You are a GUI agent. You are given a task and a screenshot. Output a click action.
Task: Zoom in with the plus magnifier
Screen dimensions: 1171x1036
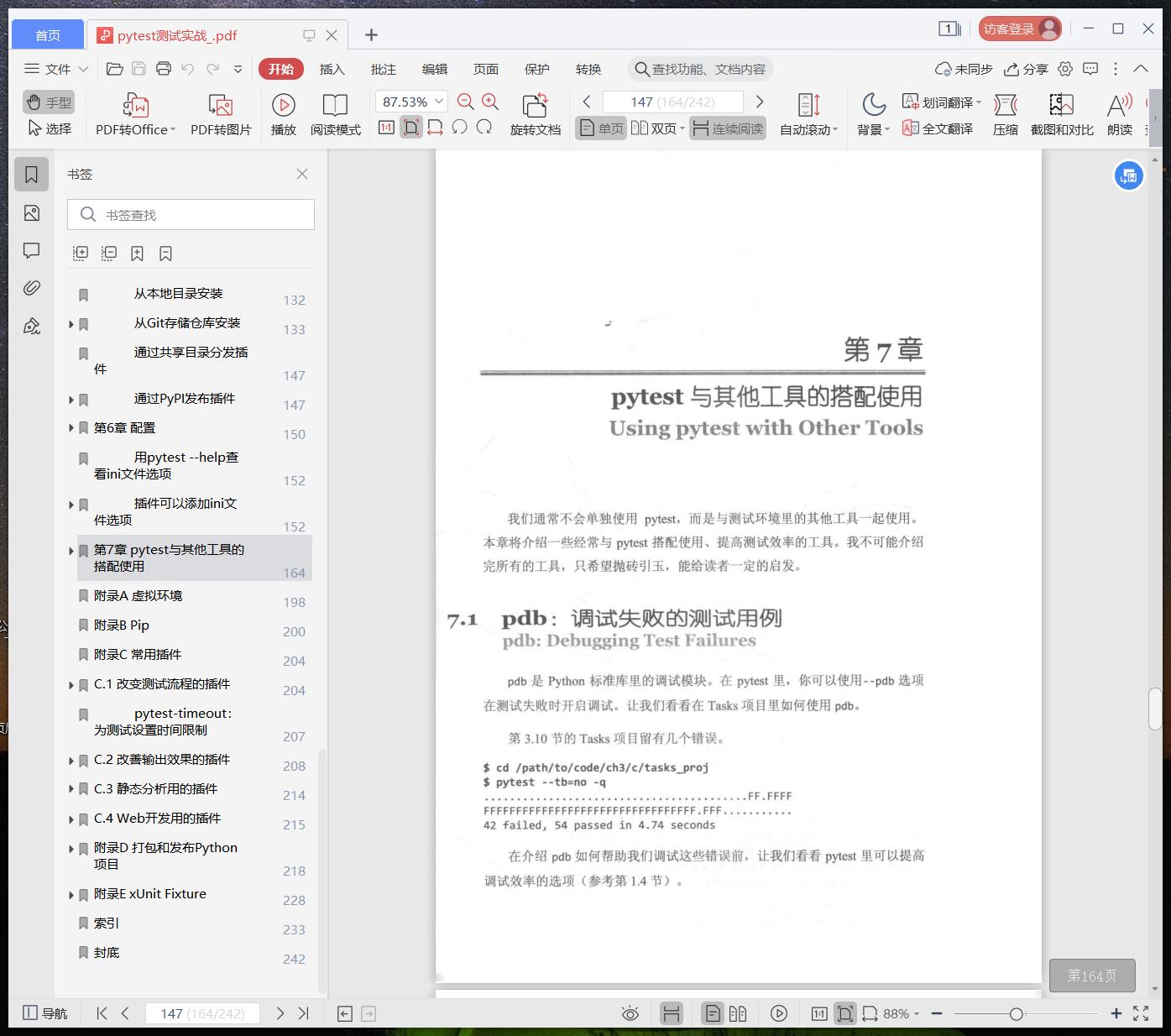pyautogui.click(x=490, y=102)
